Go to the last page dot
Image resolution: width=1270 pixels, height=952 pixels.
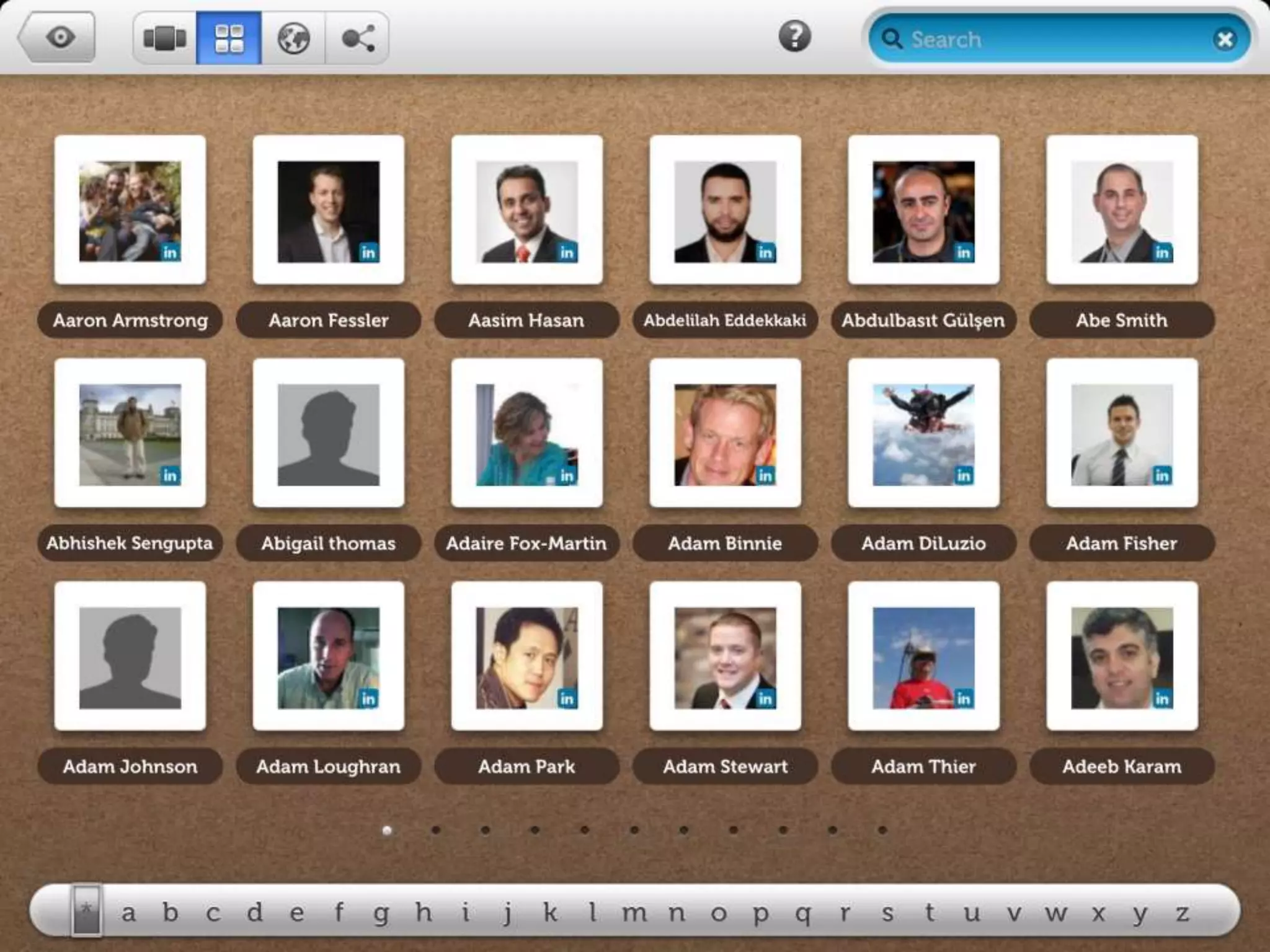[882, 830]
